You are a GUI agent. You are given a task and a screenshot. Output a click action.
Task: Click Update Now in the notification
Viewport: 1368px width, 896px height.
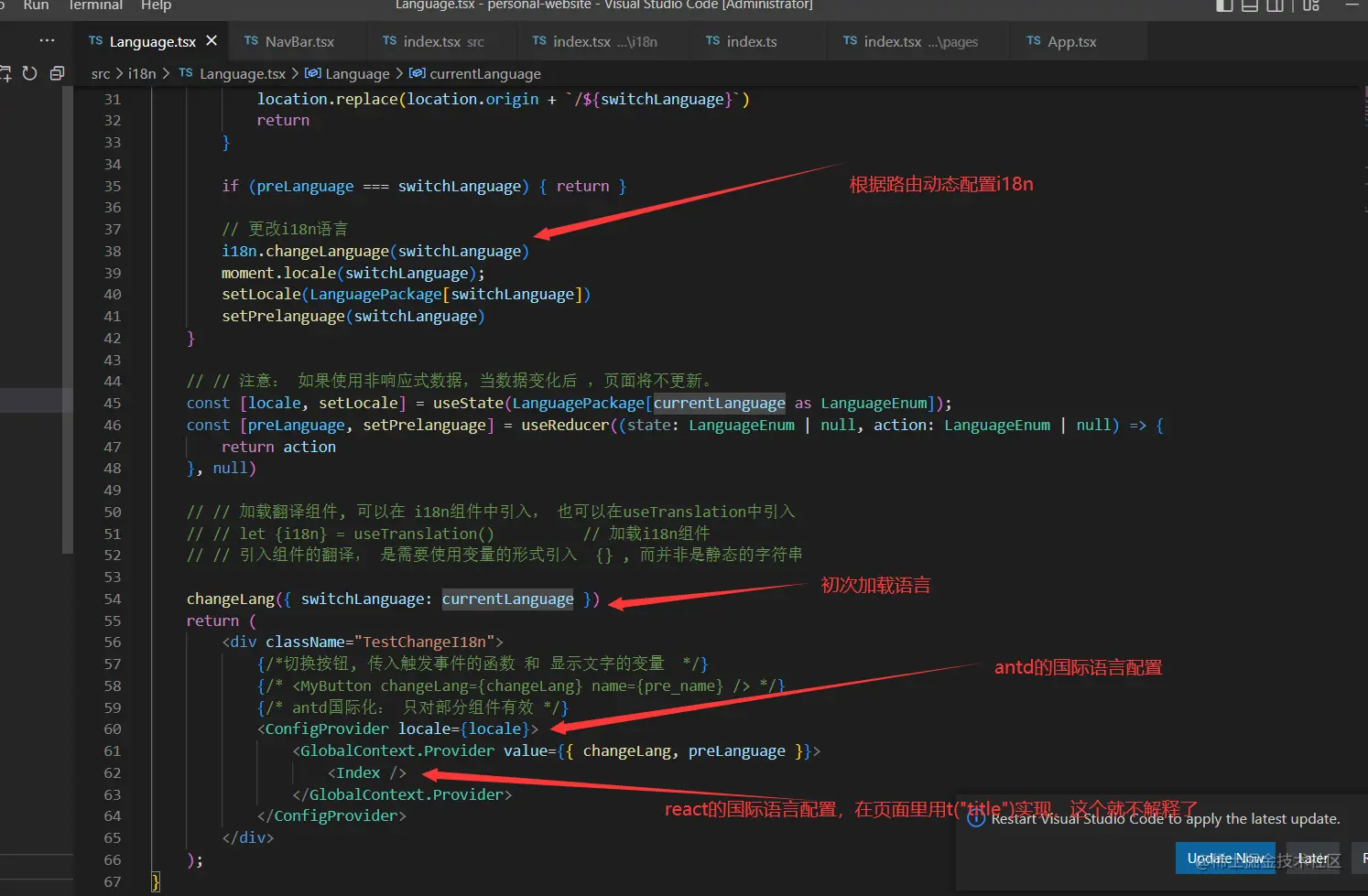(1225, 858)
